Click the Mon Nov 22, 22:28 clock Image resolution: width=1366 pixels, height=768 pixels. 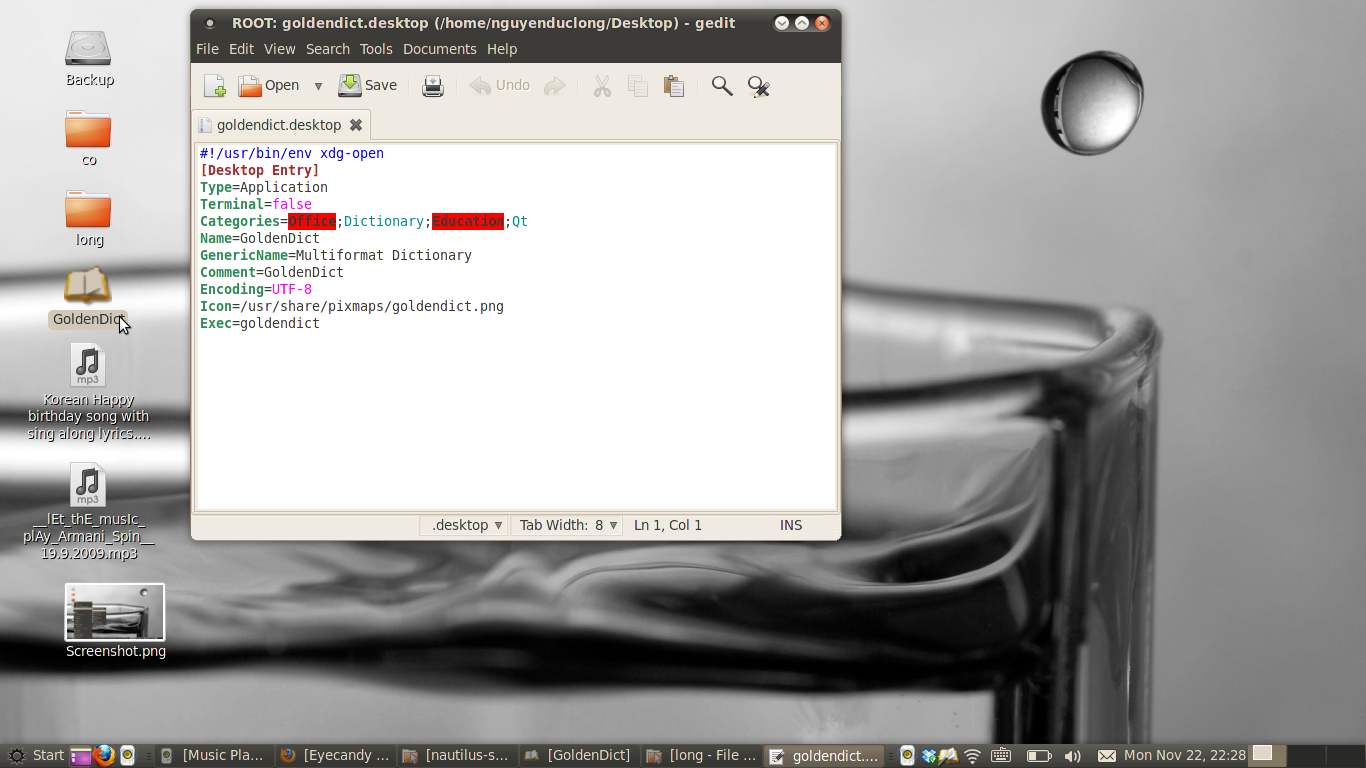pos(1185,755)
